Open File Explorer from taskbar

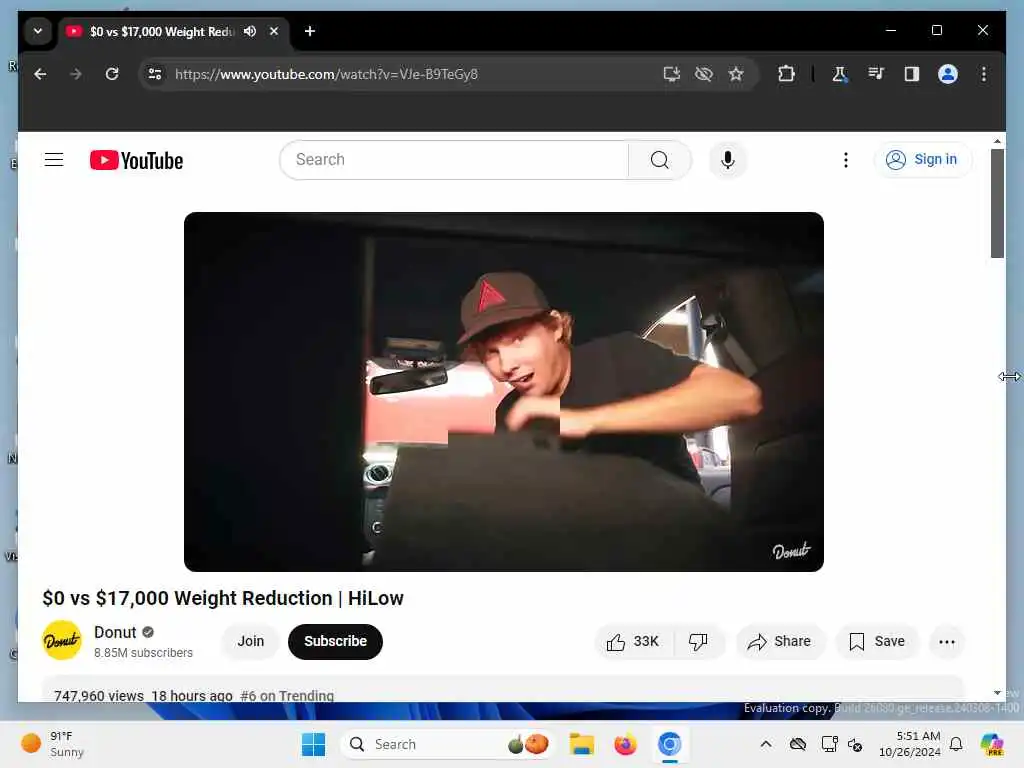581,744
